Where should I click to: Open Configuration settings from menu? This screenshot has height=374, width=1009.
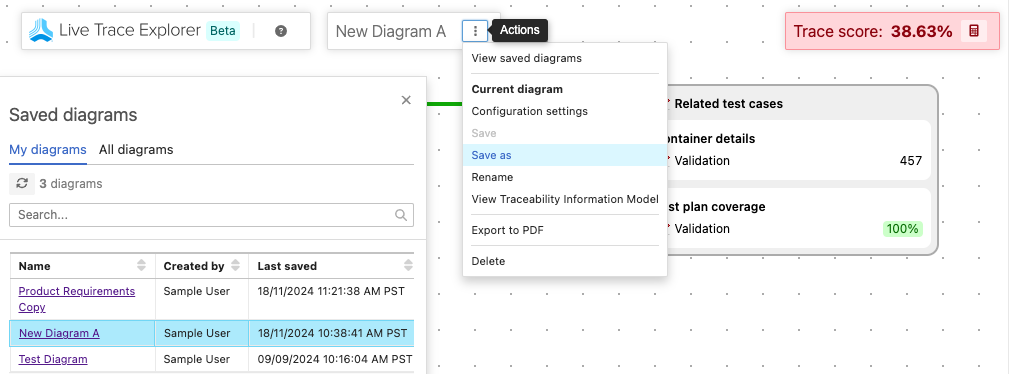click(564, 111)
